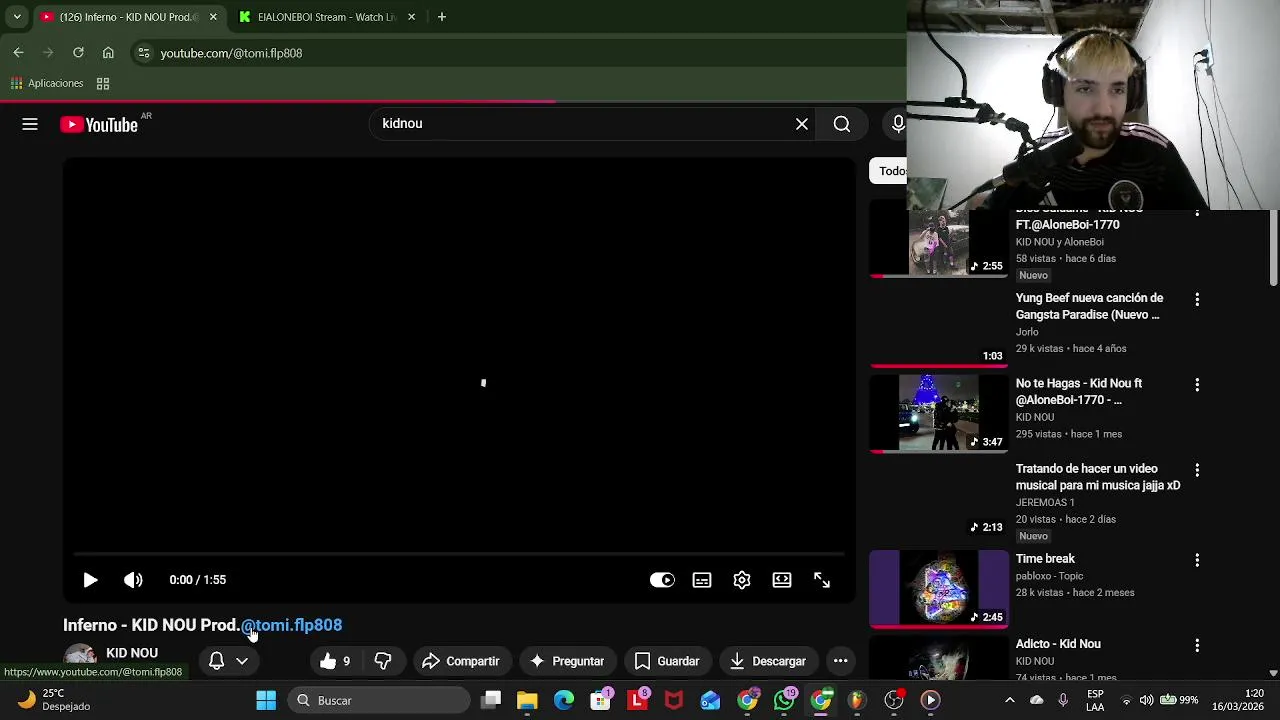View site information icon in address bar
The height and width of the screenshot is (720, 1280).
pyautogui.click(x=144, y=53)
